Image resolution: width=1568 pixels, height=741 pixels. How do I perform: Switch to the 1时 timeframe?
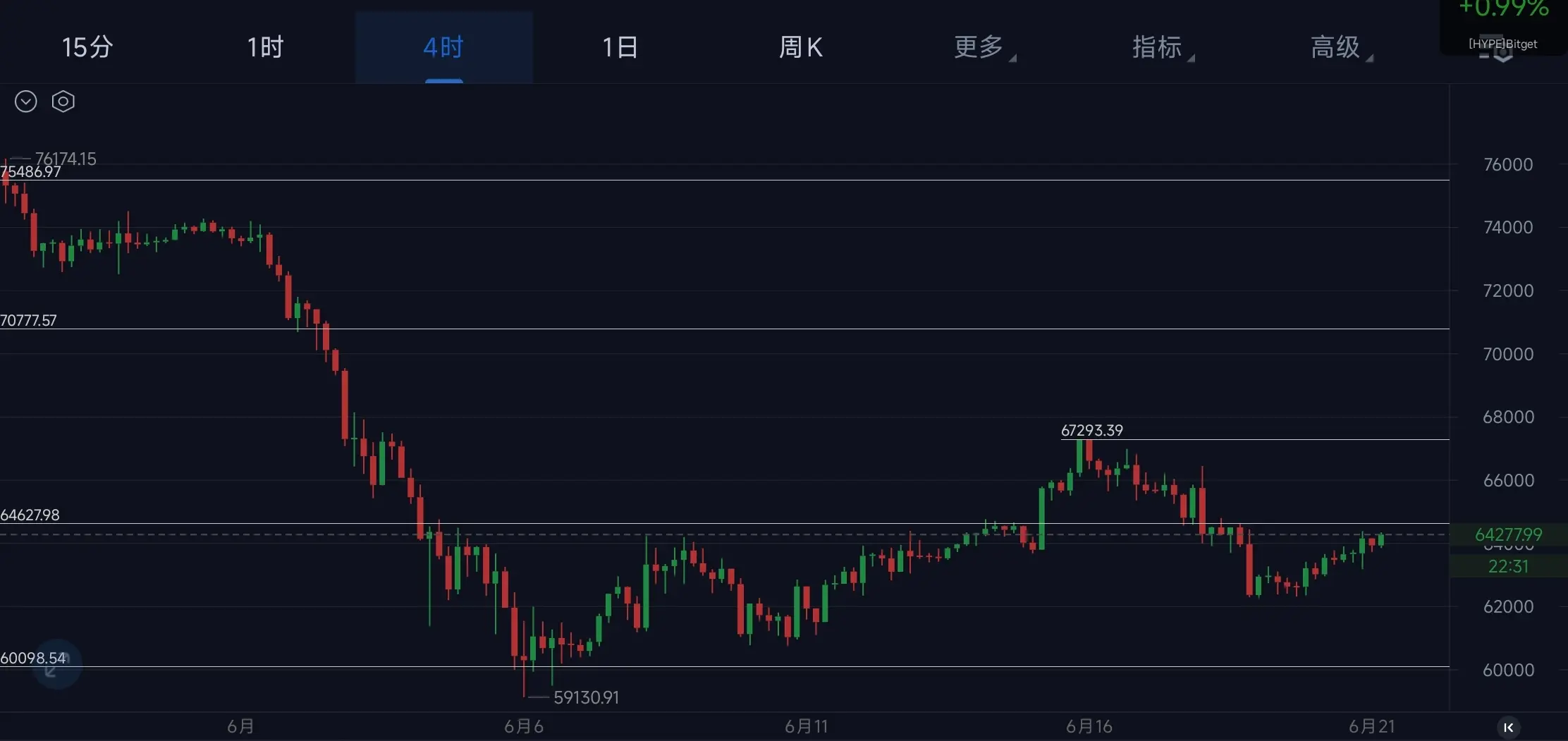coord(265,47)
